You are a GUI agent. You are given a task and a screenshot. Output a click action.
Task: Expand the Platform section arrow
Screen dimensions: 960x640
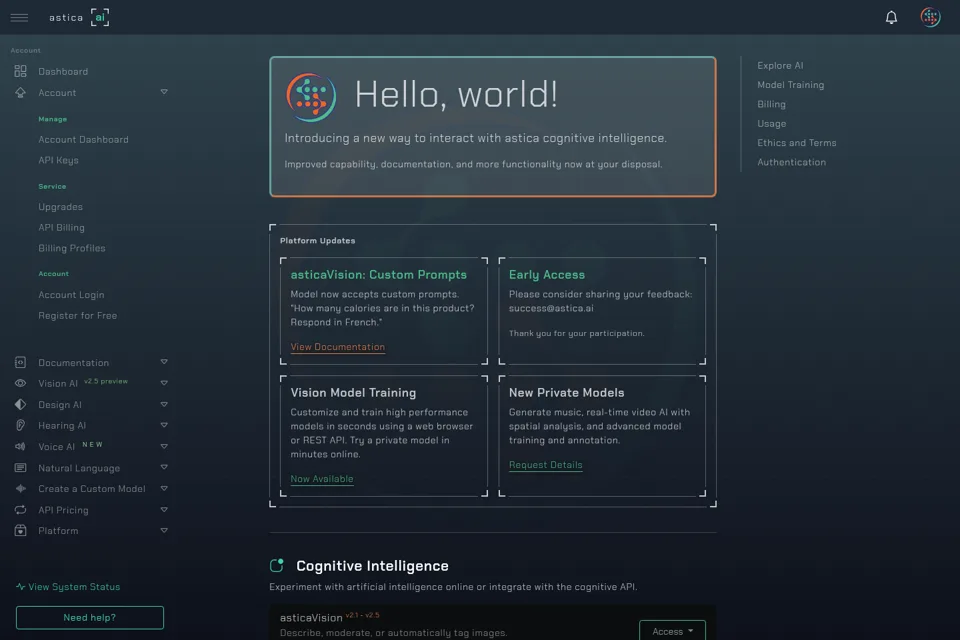[x=164, y=530]
